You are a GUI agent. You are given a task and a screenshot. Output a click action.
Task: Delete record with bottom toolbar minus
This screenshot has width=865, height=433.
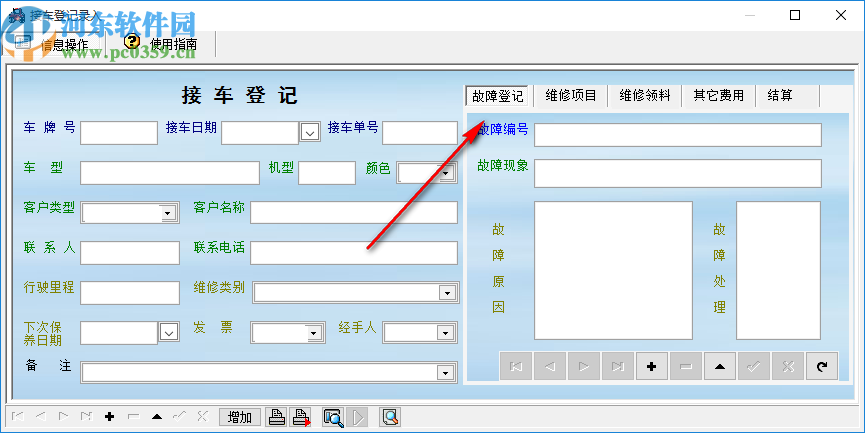click(133, 416)
